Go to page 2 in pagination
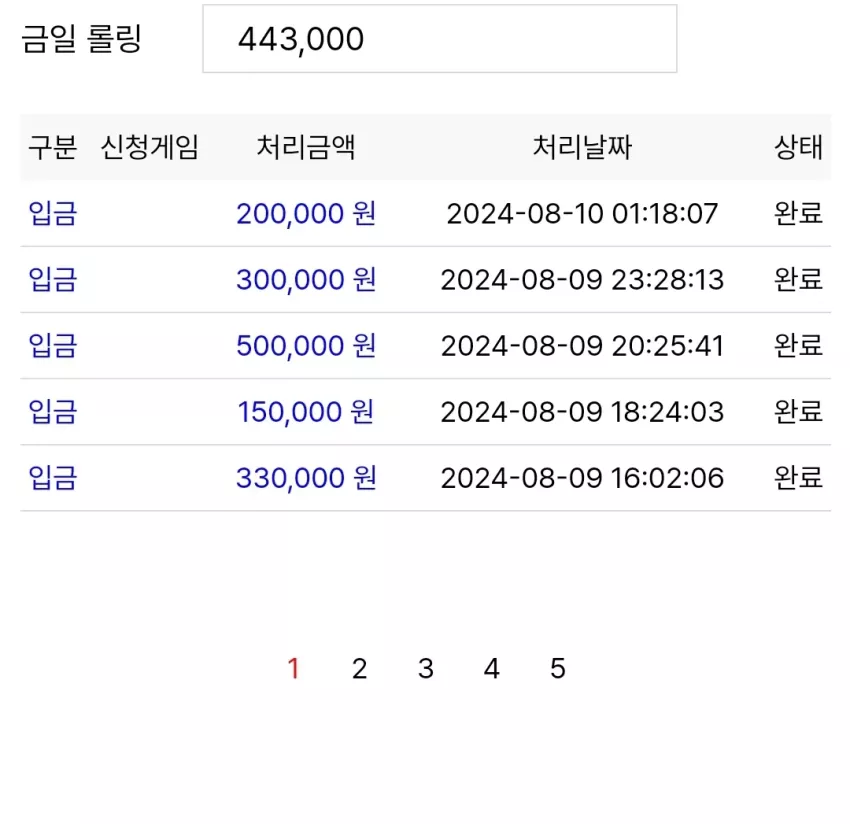850x824 pixels. click(359, 668)
